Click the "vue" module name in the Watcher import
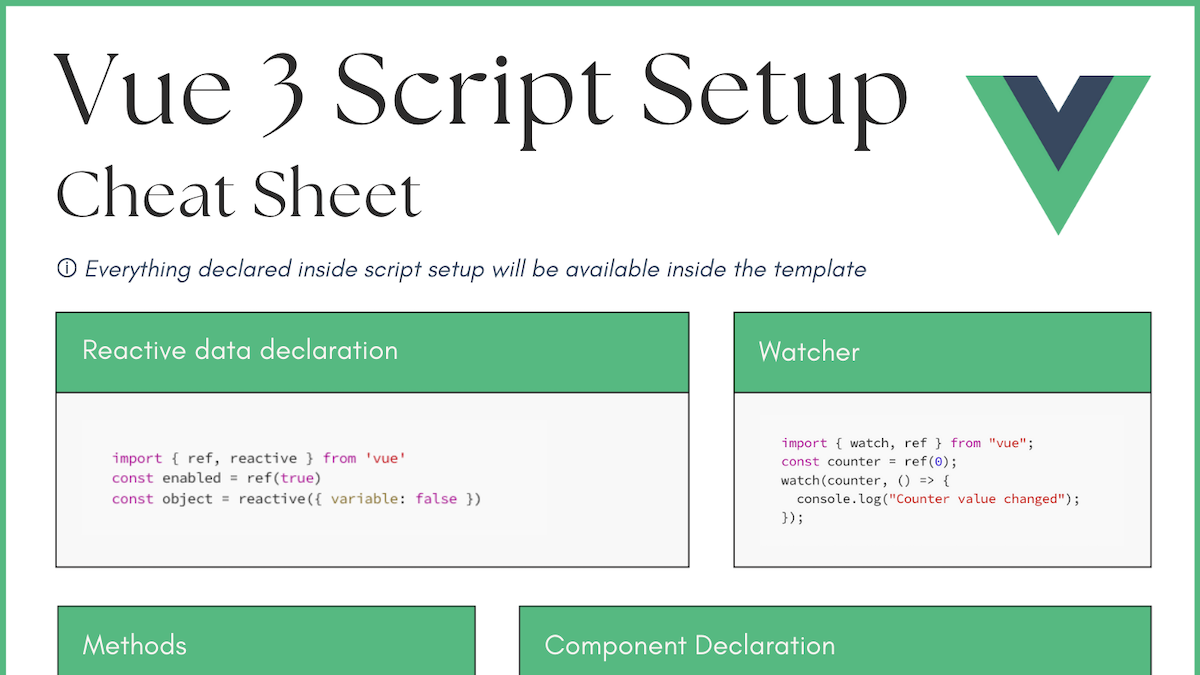Viewport: 1200px width, 675px height. click(1008, 442)
